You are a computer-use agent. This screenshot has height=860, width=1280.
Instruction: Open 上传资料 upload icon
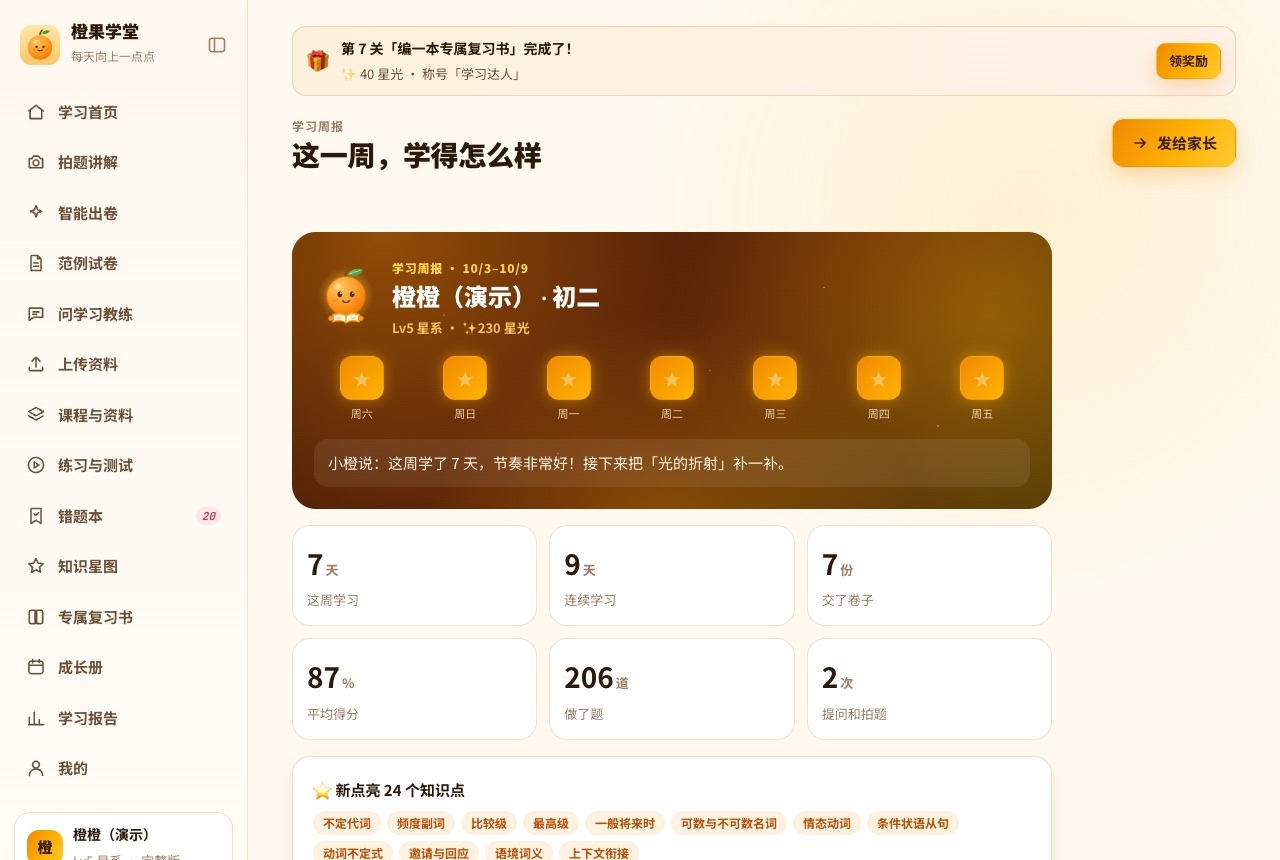click(x=36, y=364)
